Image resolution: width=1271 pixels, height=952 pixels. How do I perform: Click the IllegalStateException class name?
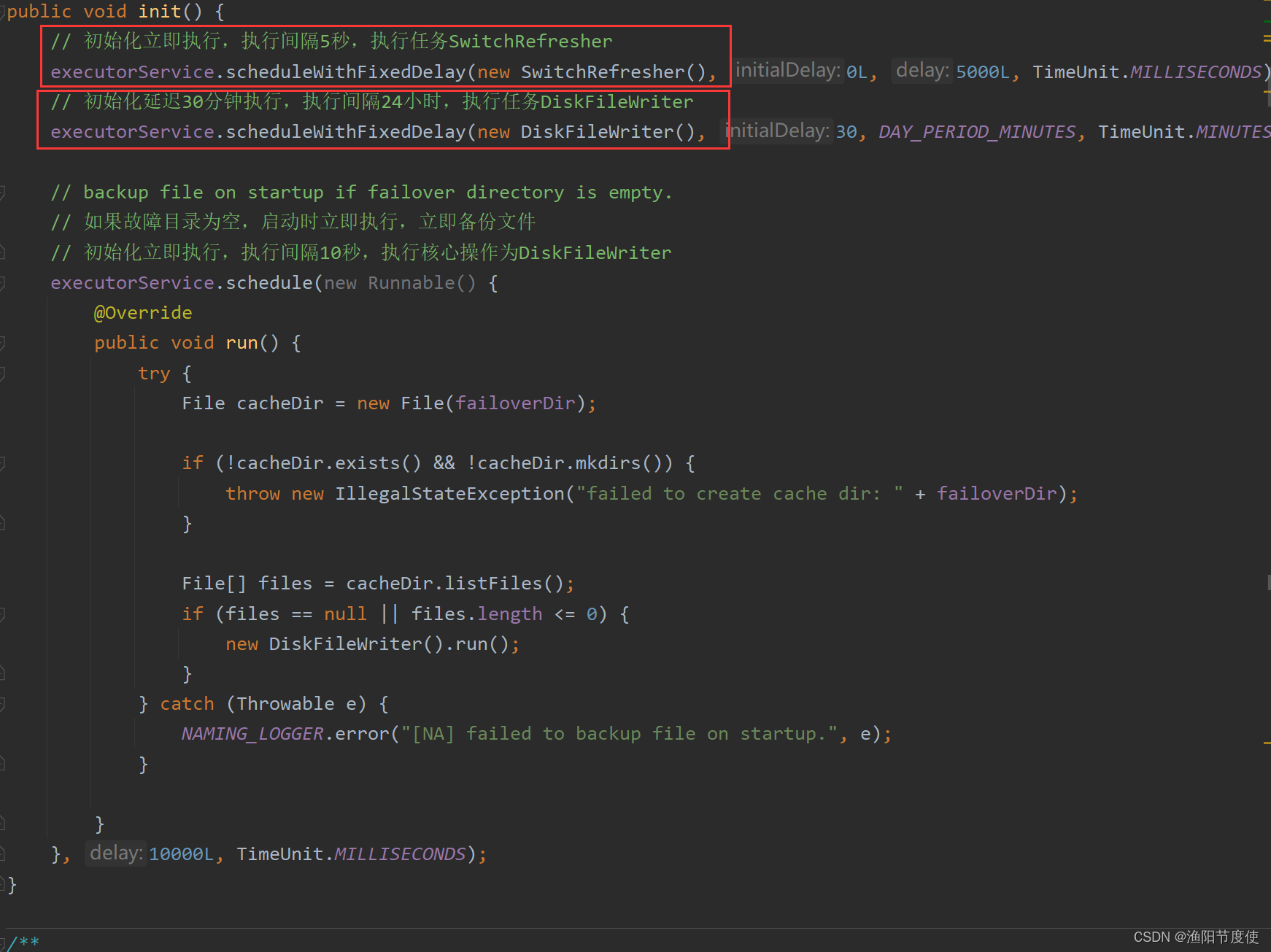pyautogui.click(x=449, y=494)
